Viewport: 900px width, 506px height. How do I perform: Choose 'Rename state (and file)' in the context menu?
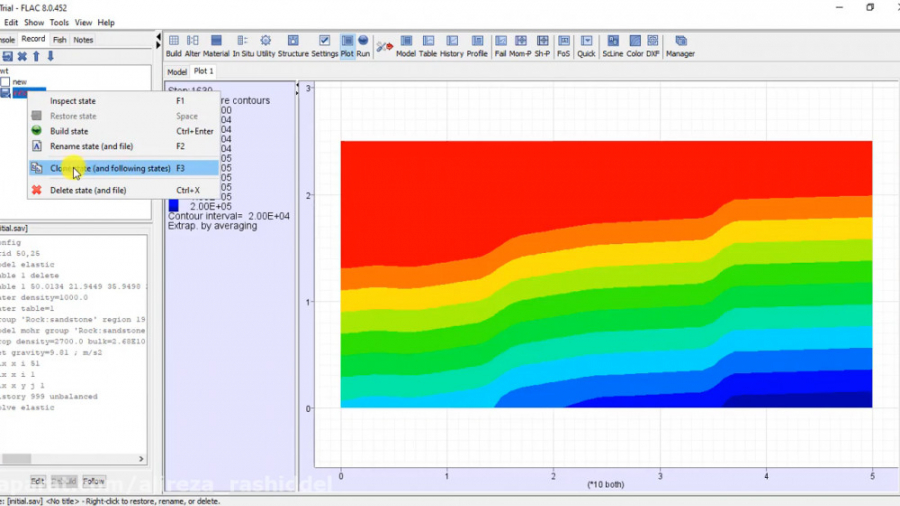tap(91, 146)
